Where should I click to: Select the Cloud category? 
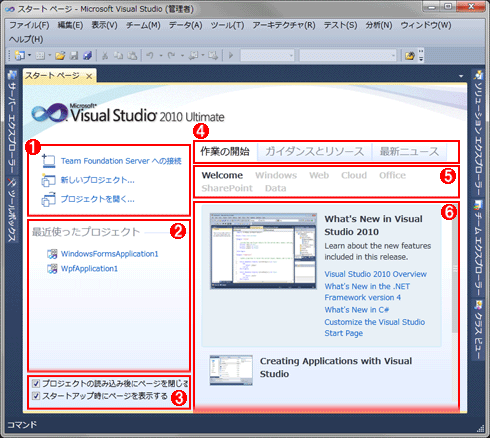(354, 175)
